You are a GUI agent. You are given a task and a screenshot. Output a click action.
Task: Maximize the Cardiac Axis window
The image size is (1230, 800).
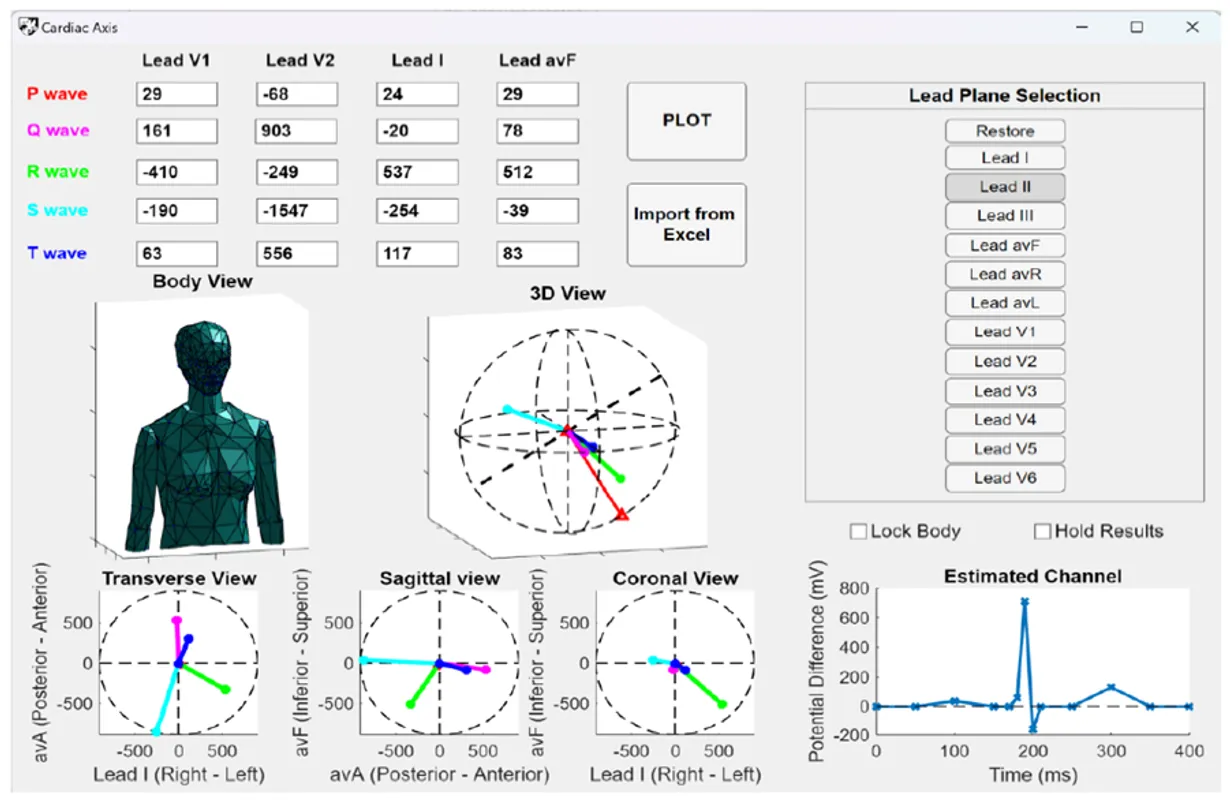1137,28
